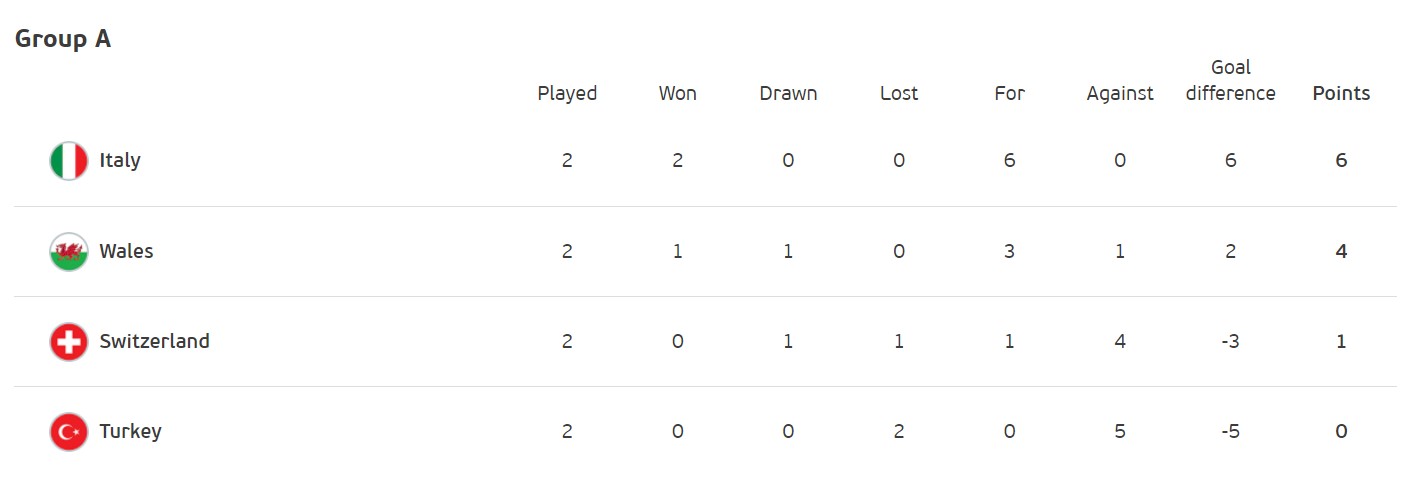Screen dimensions: 1408x497
Task: Select the Turkey team name
Action: point(130,432)
